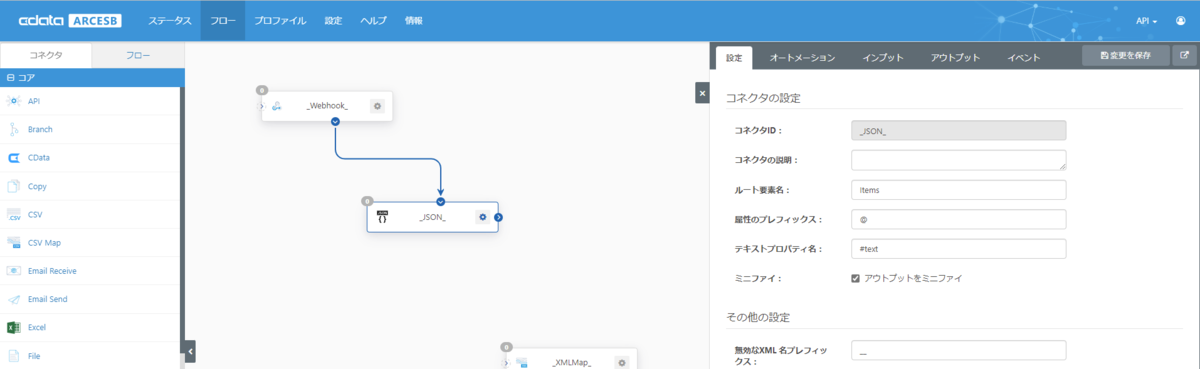Click the _XMLMap_ node label
Screen dimensions: 1200x369
tap(572, 363)
